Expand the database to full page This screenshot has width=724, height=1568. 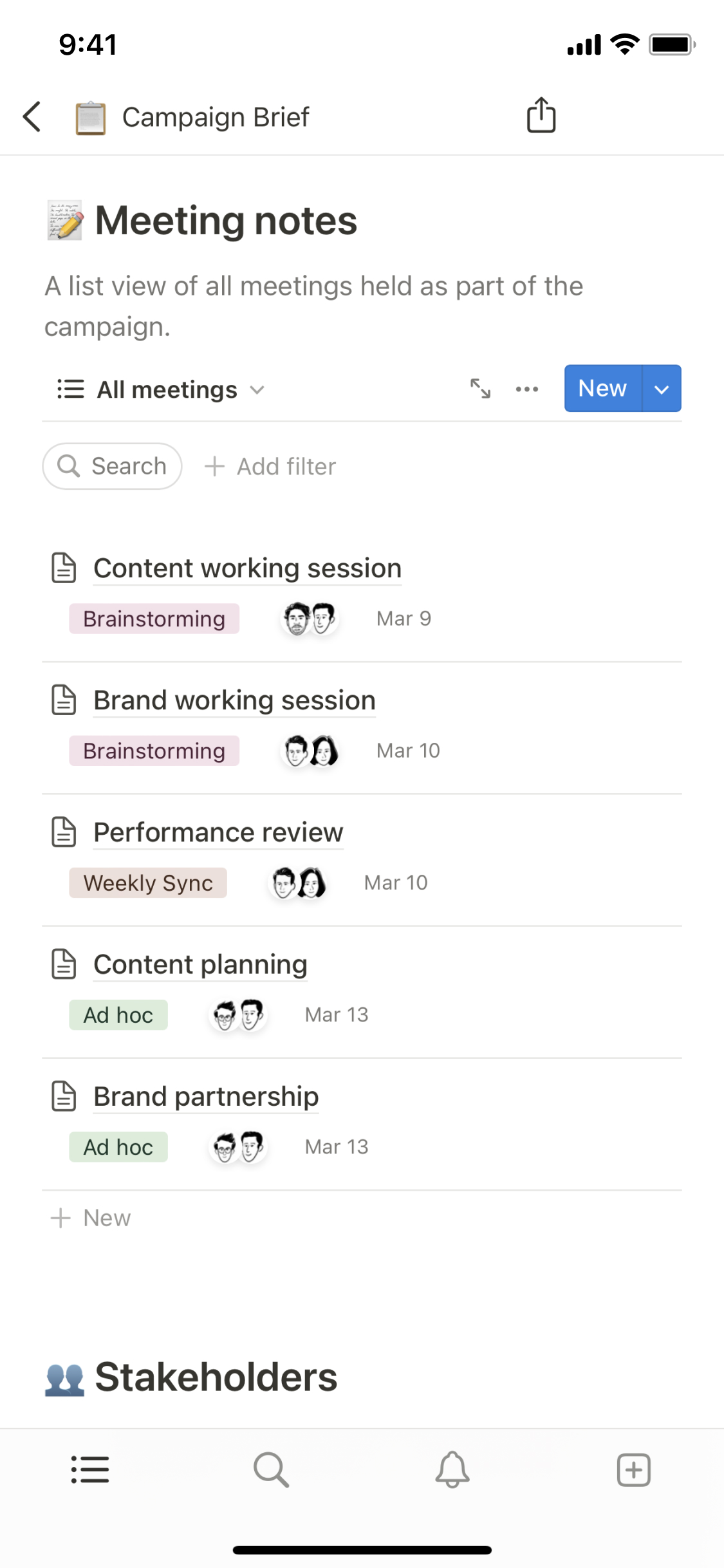(480, 389)
